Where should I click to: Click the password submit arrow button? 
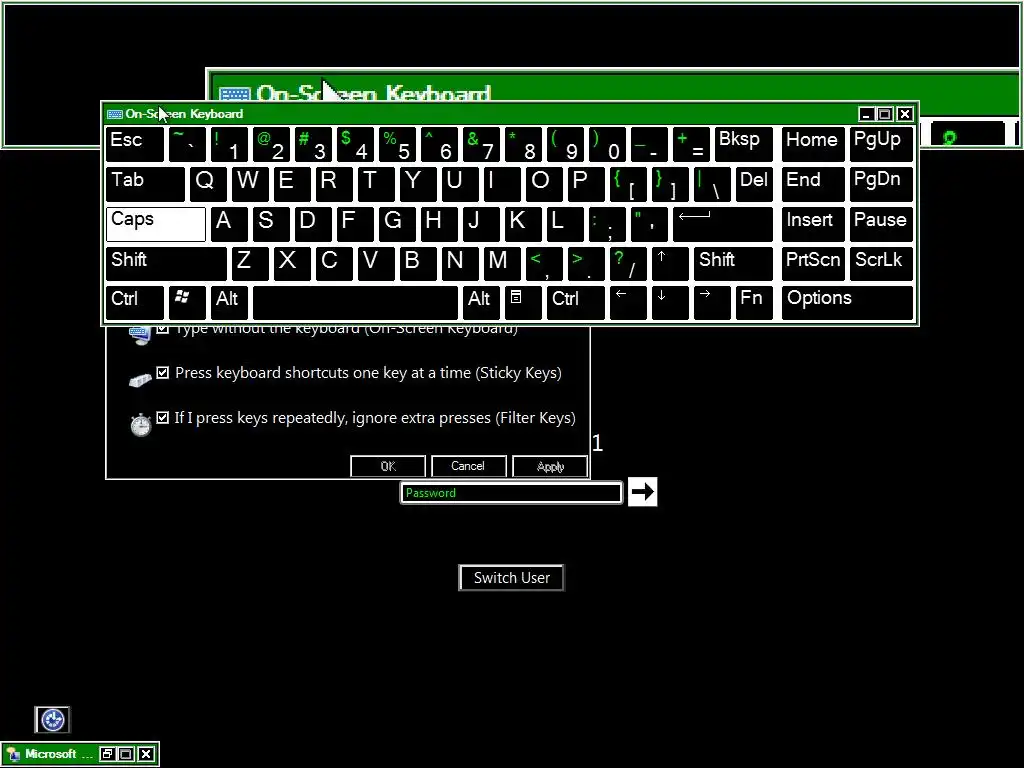coord(643,492)
